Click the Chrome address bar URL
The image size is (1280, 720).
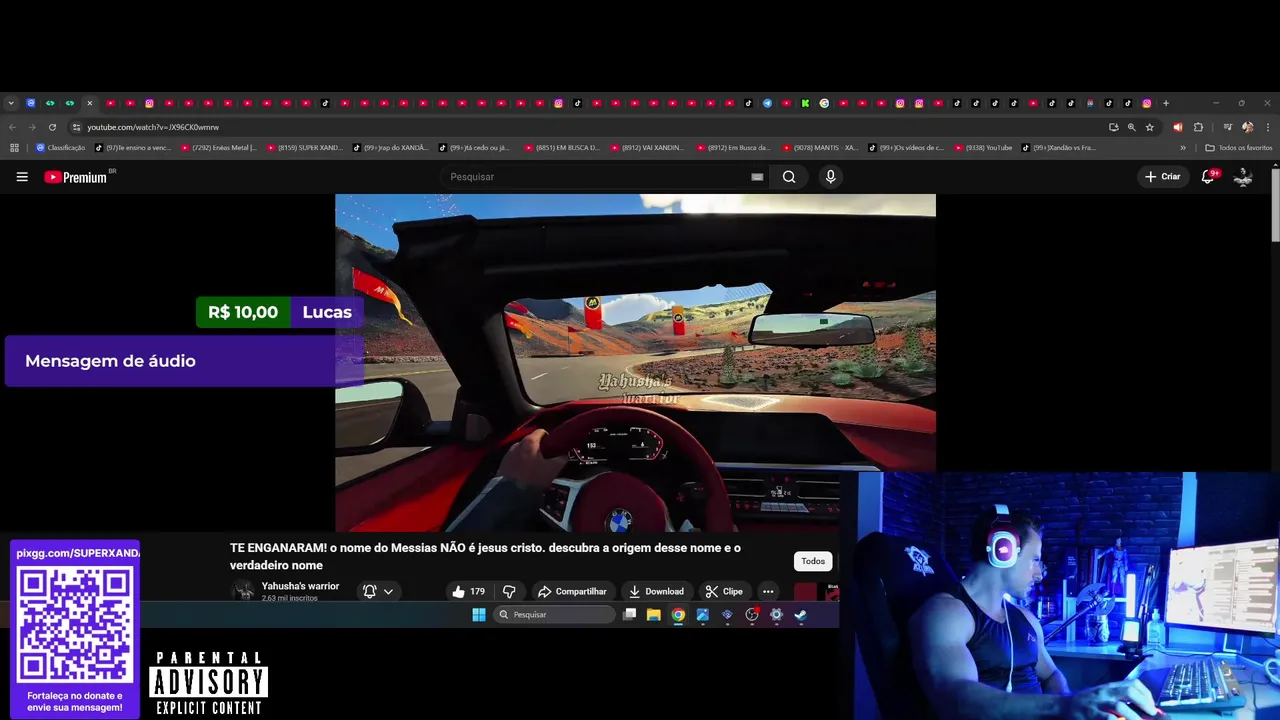tap(153, 127)
